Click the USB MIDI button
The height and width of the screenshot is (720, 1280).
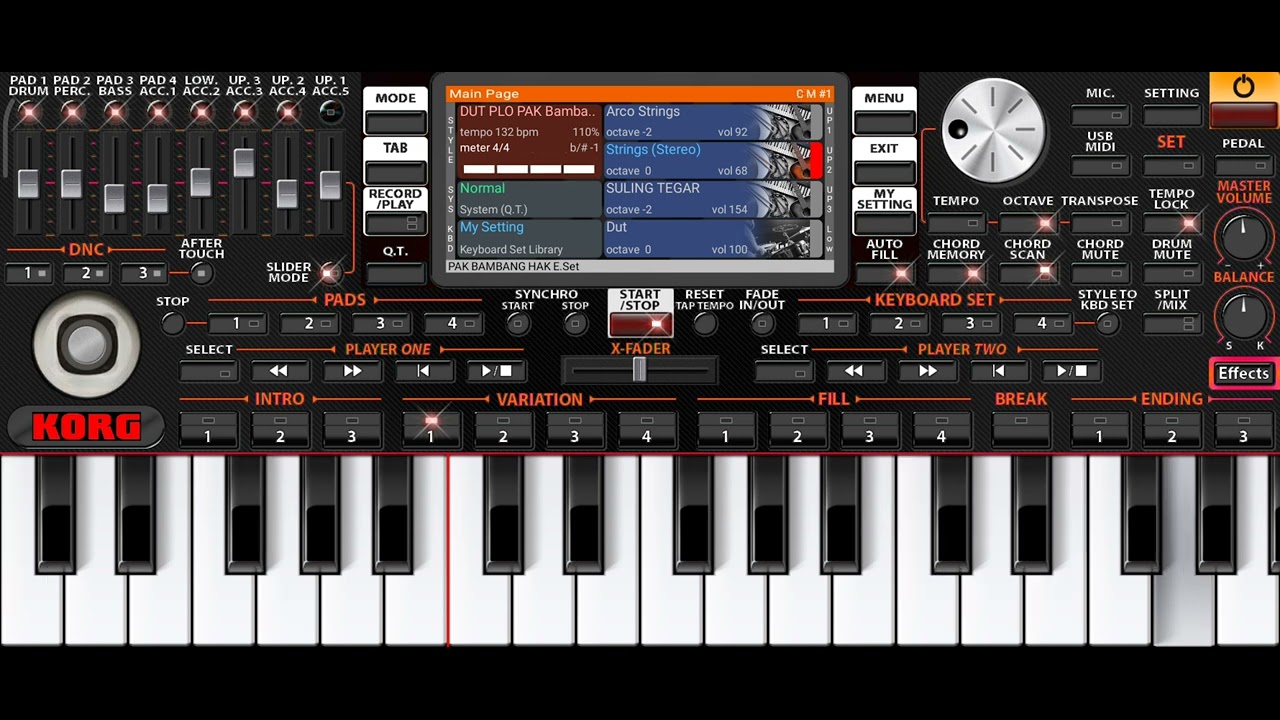point(1100,165)
